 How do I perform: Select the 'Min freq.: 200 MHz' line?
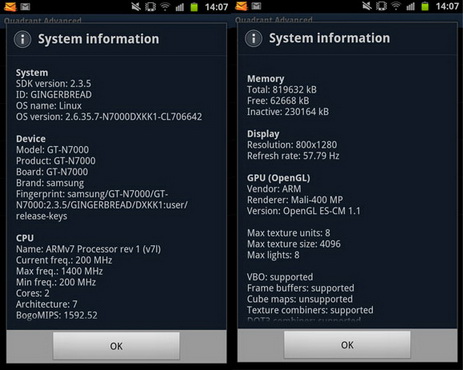point(56,282)
